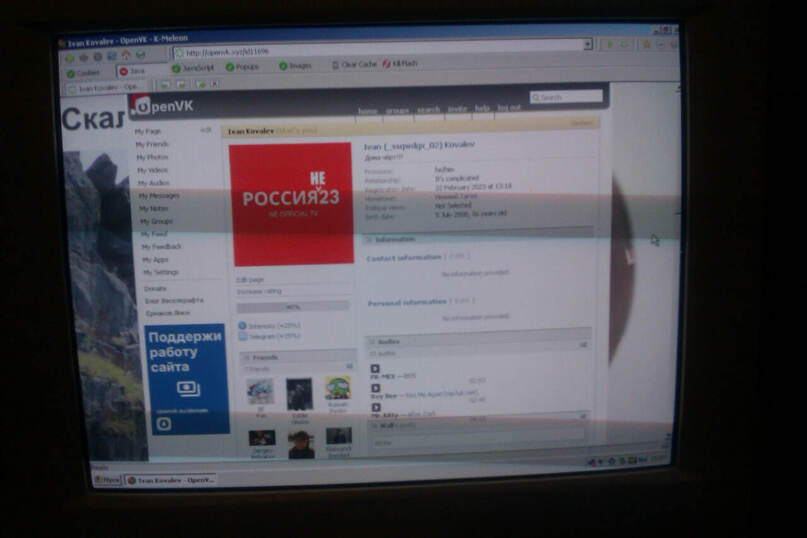Open the help link in OpenVK header

(x=482, y=108)
